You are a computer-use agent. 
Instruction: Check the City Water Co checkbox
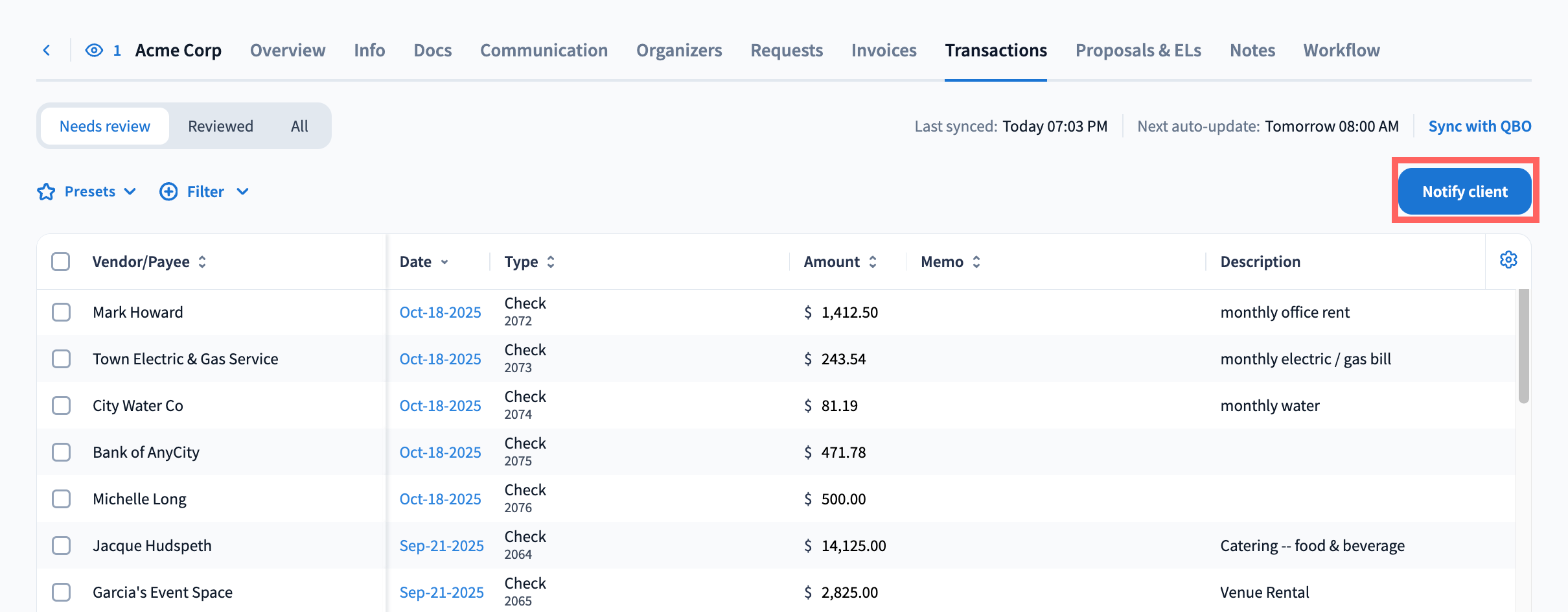pyautogui.click(x=61, y=406)
